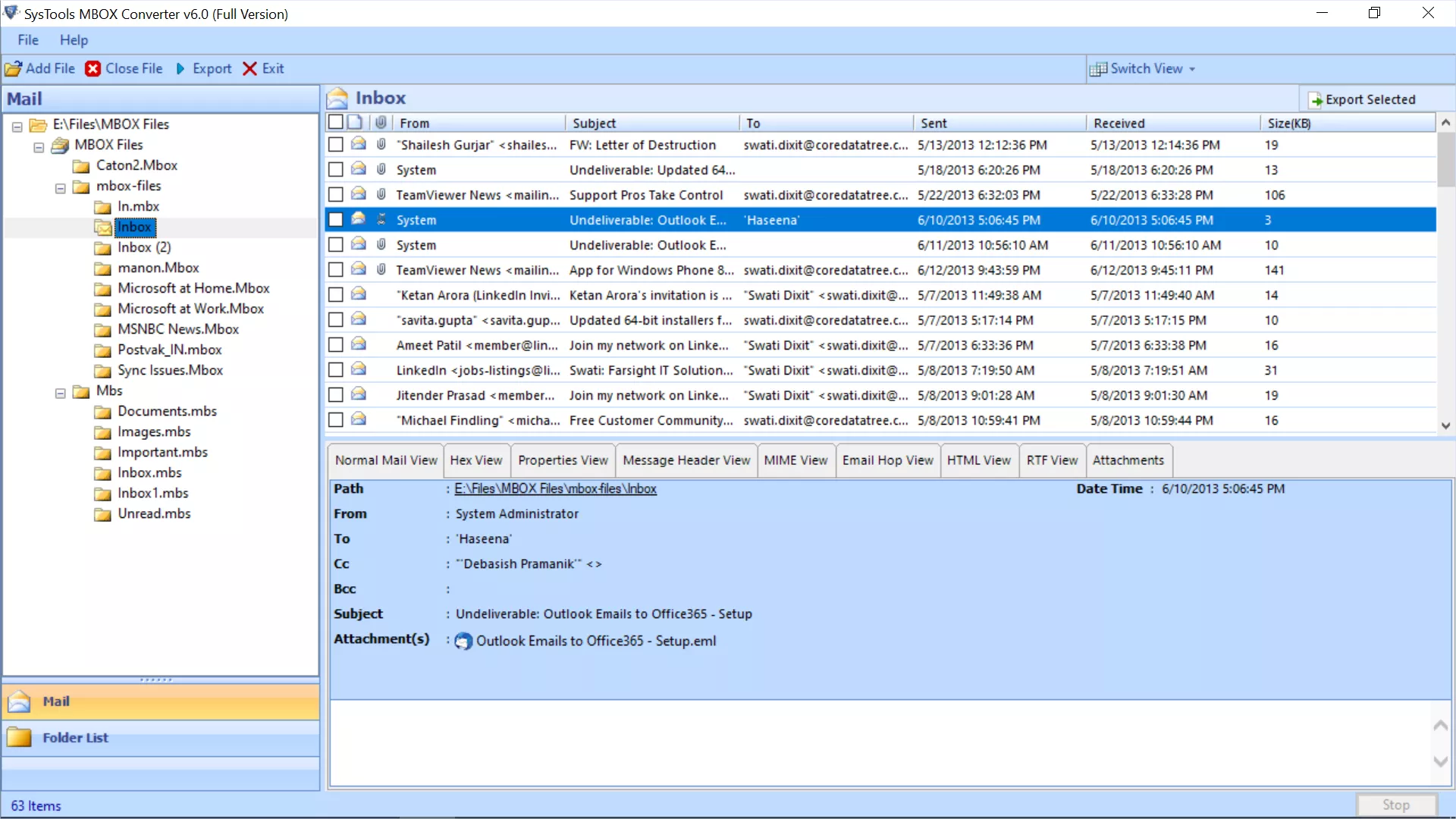1456x819 pixels.
Task: Sort emails by the Subject column header
Action: tap(652, 123)
